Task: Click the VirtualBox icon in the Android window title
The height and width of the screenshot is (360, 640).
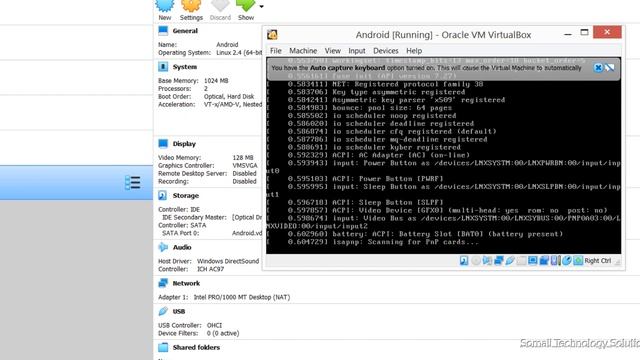Action: 272,35
